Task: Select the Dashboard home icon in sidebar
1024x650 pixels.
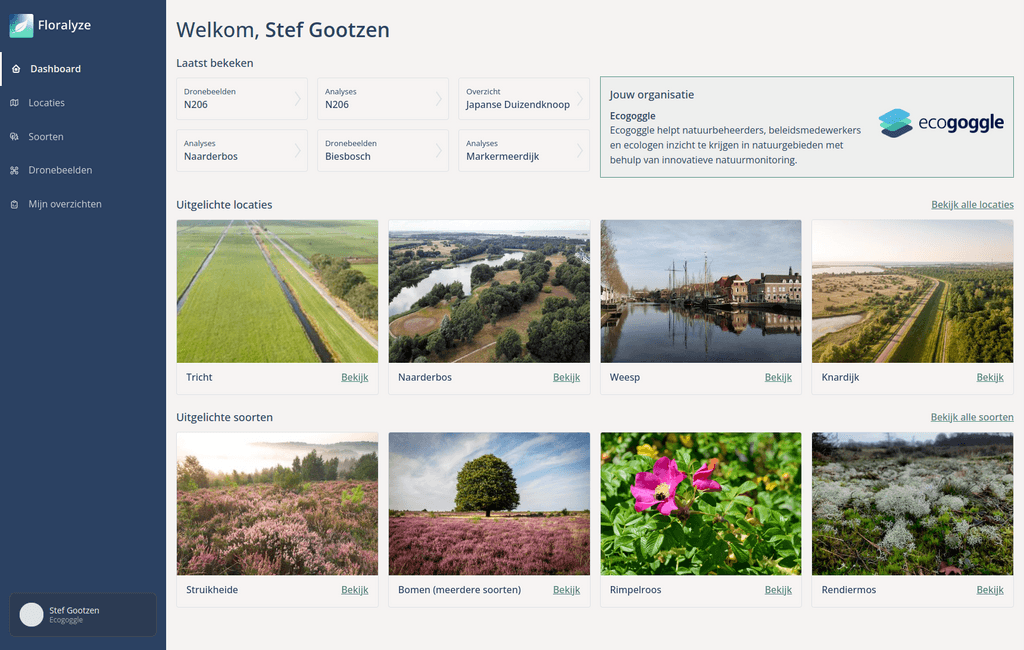Action: [14, 68]
